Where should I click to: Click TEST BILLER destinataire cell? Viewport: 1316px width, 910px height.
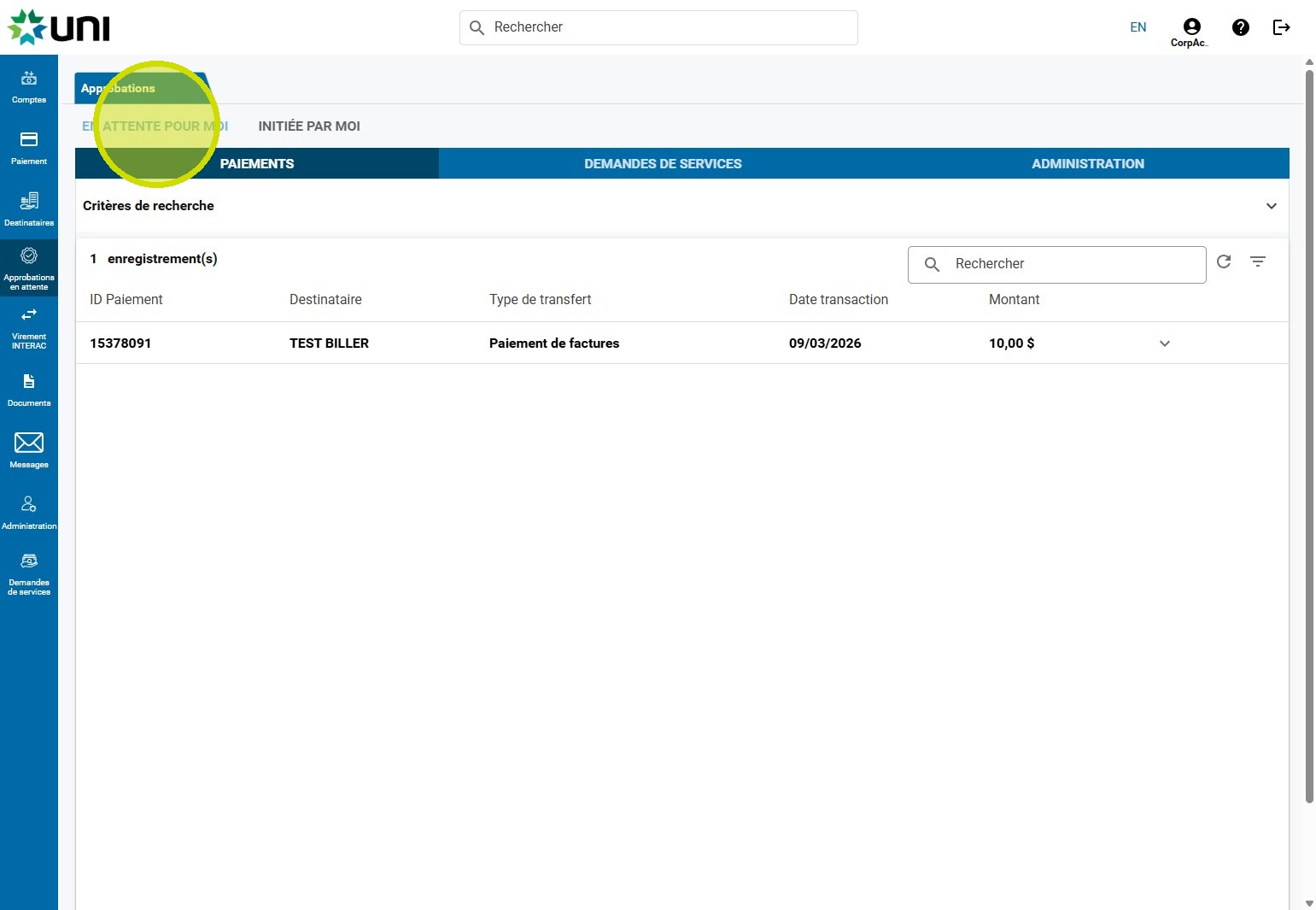329,343
